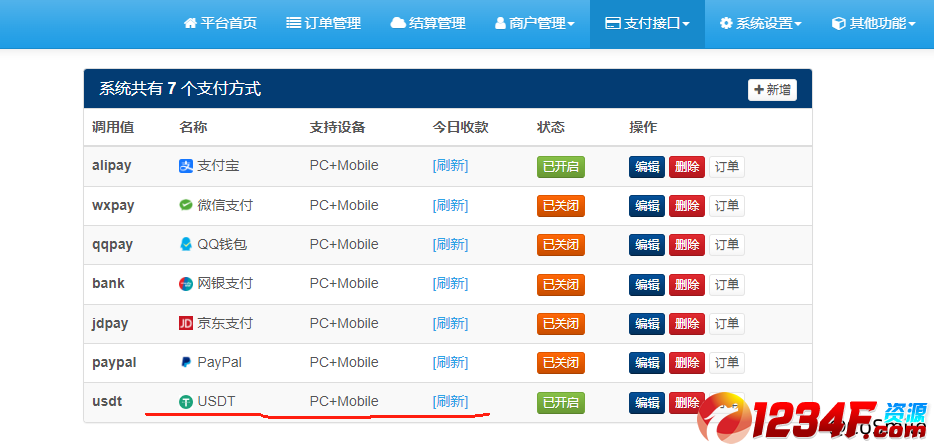Click the QQ钱包 penguin icon
Image resolution: width=934 pixels, height=447 pixels.
click(x=186, y=245)
